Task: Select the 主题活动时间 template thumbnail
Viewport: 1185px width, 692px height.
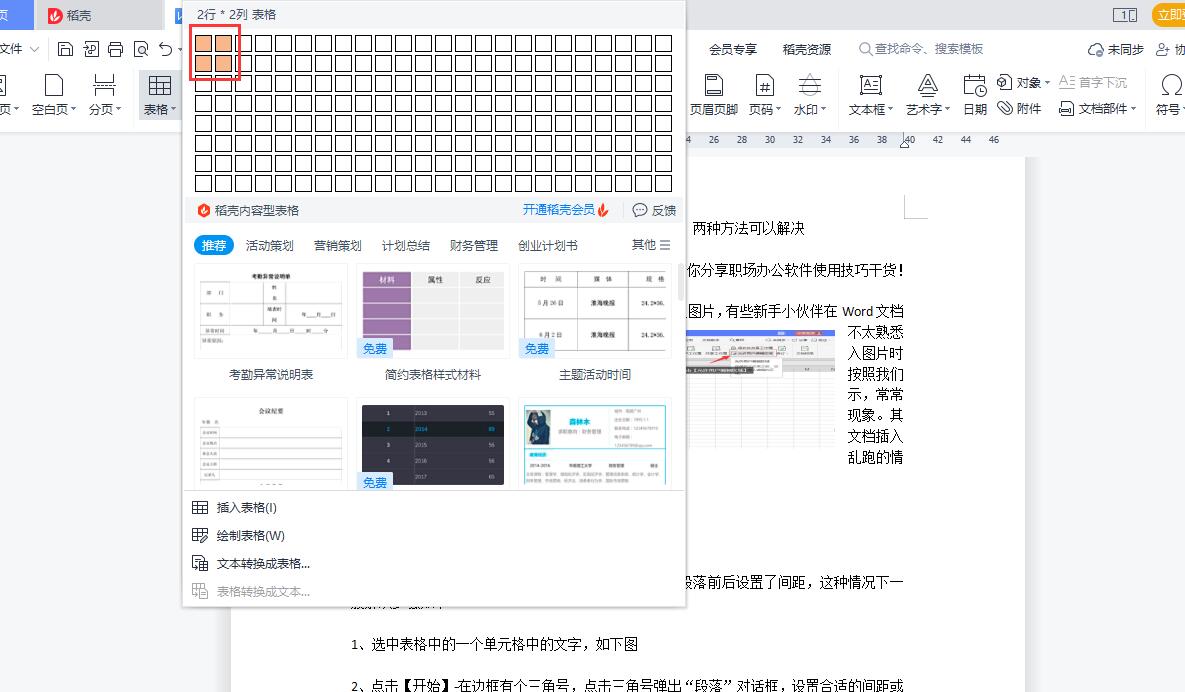Action: click(595, 311)
